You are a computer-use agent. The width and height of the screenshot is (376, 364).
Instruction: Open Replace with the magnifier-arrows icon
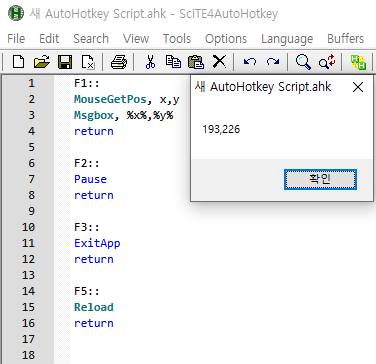click(327, 62)
